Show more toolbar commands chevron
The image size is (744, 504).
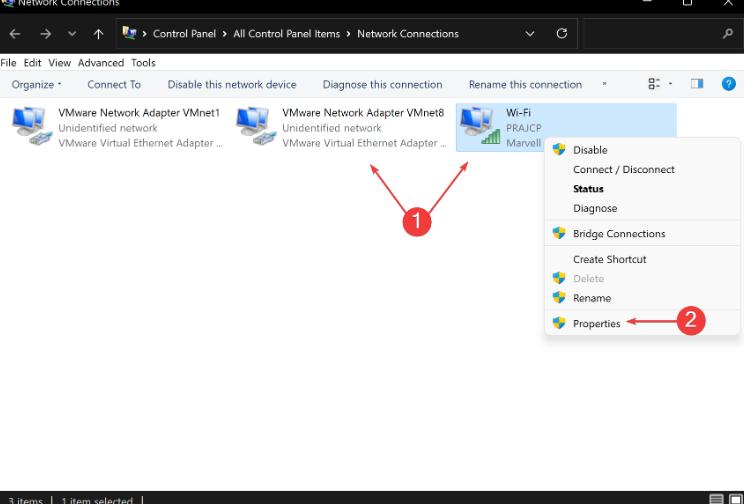[x=604, y=84]
